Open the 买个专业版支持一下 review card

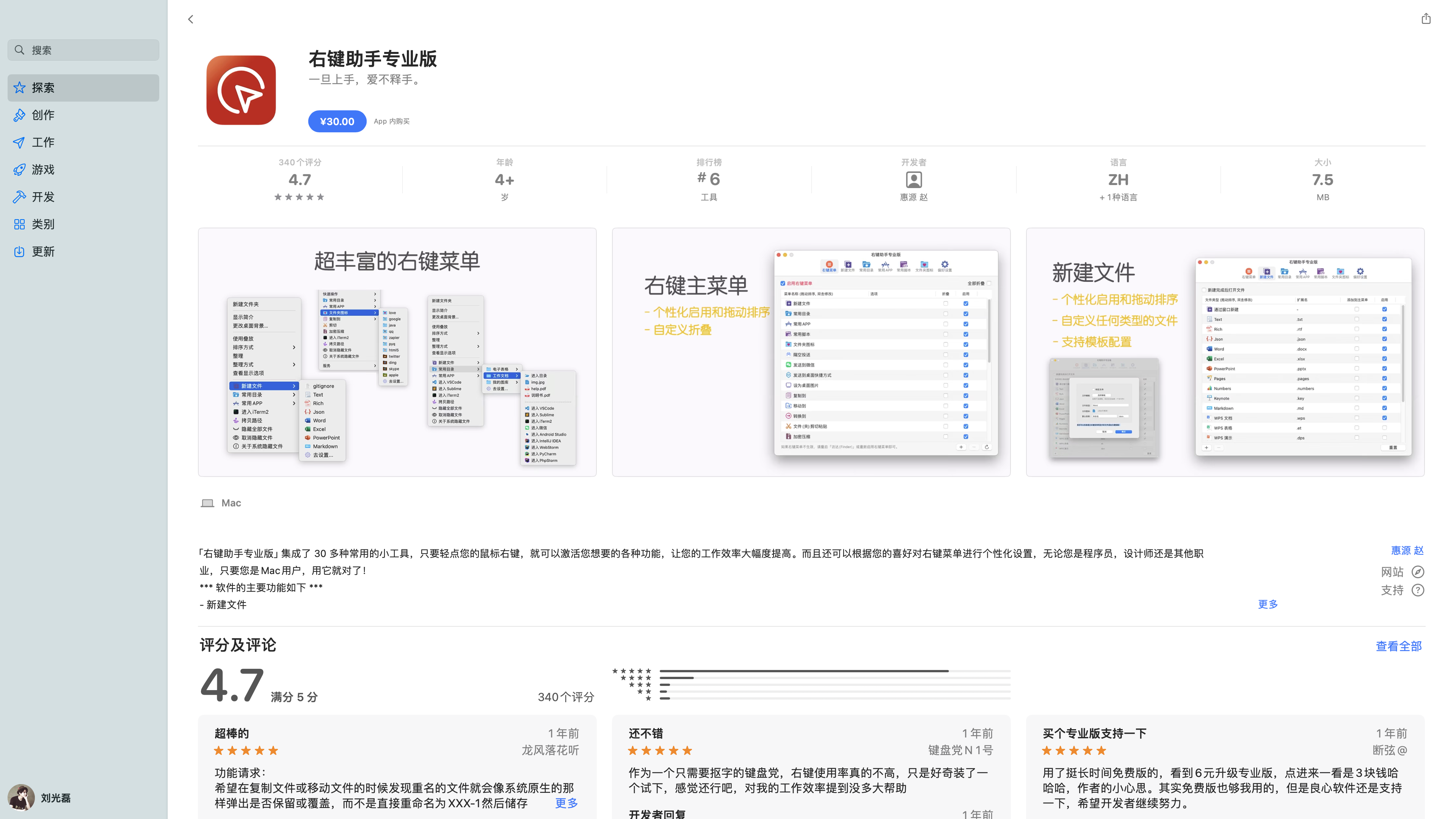pyautogui.click(x=1225, y=767)
